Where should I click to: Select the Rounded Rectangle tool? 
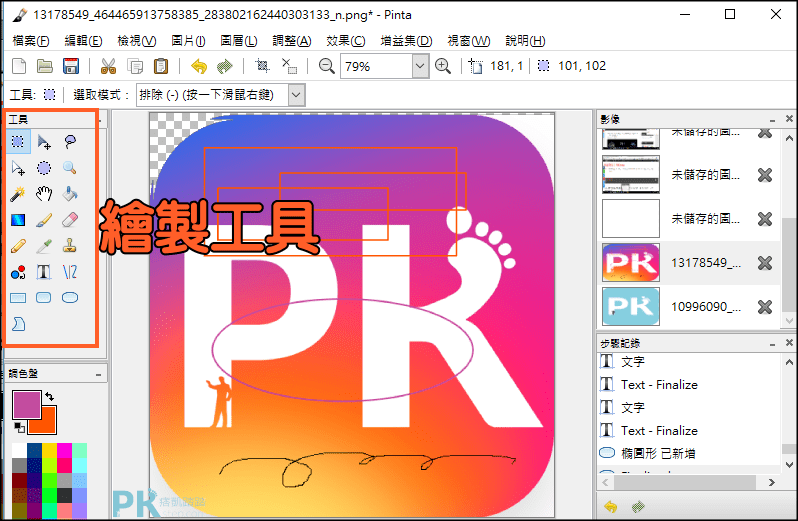point(44,298)
